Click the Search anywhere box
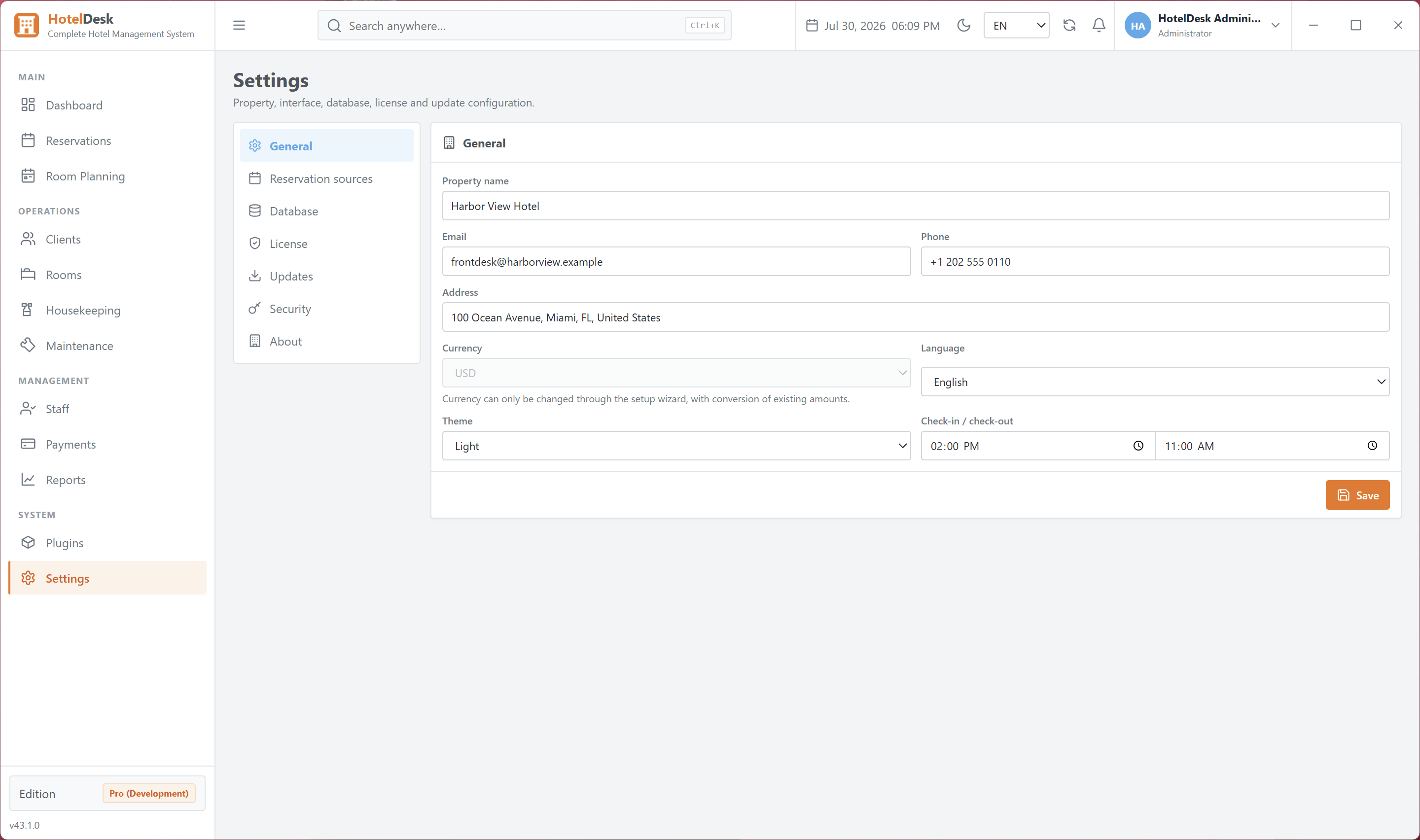 pyautogui.click(x=524, y=26)
